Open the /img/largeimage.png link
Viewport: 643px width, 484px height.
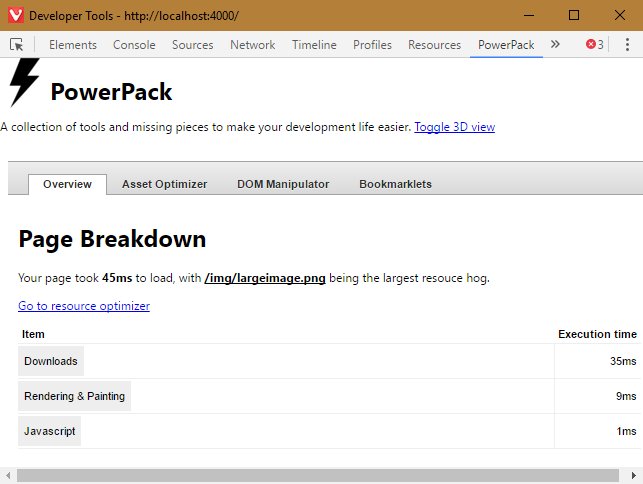pyautogui.click(x=265, y=278)
